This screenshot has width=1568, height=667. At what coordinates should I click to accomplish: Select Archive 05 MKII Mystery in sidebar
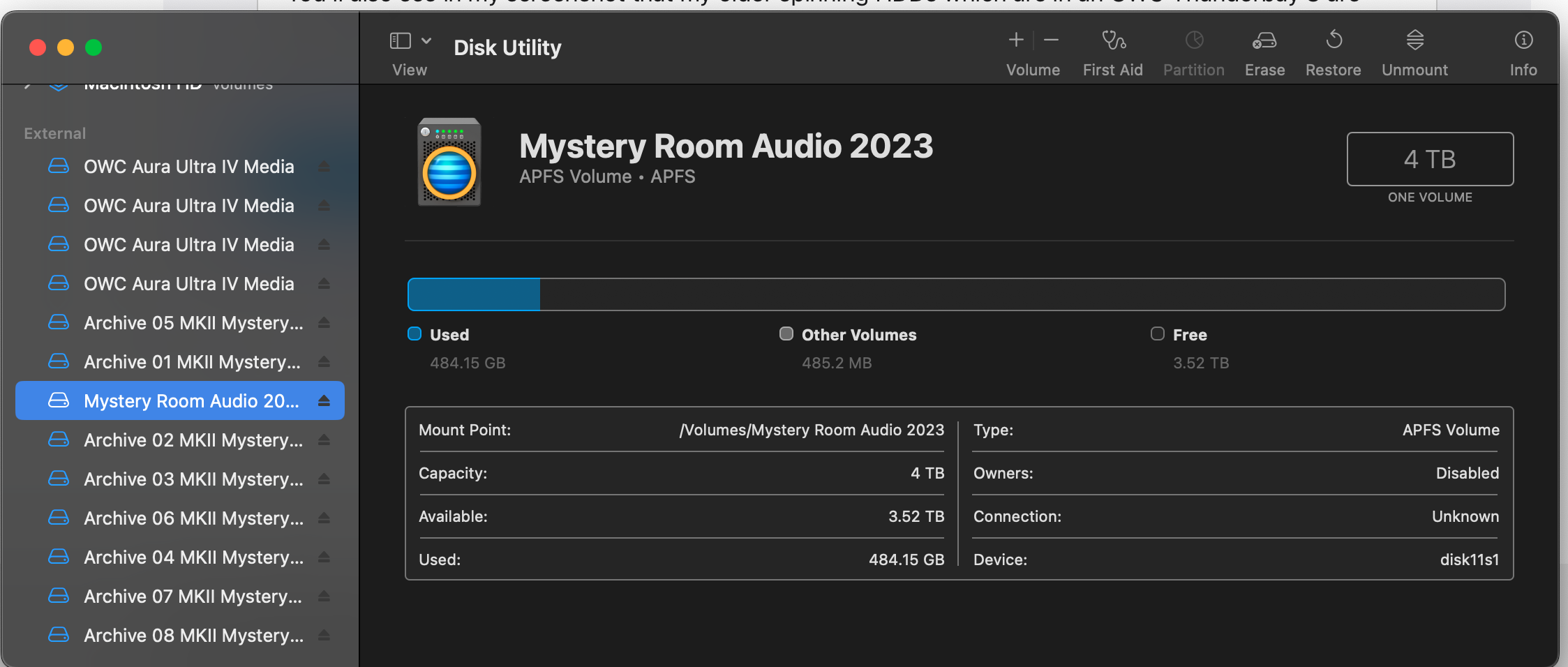[x=180, y=323]
